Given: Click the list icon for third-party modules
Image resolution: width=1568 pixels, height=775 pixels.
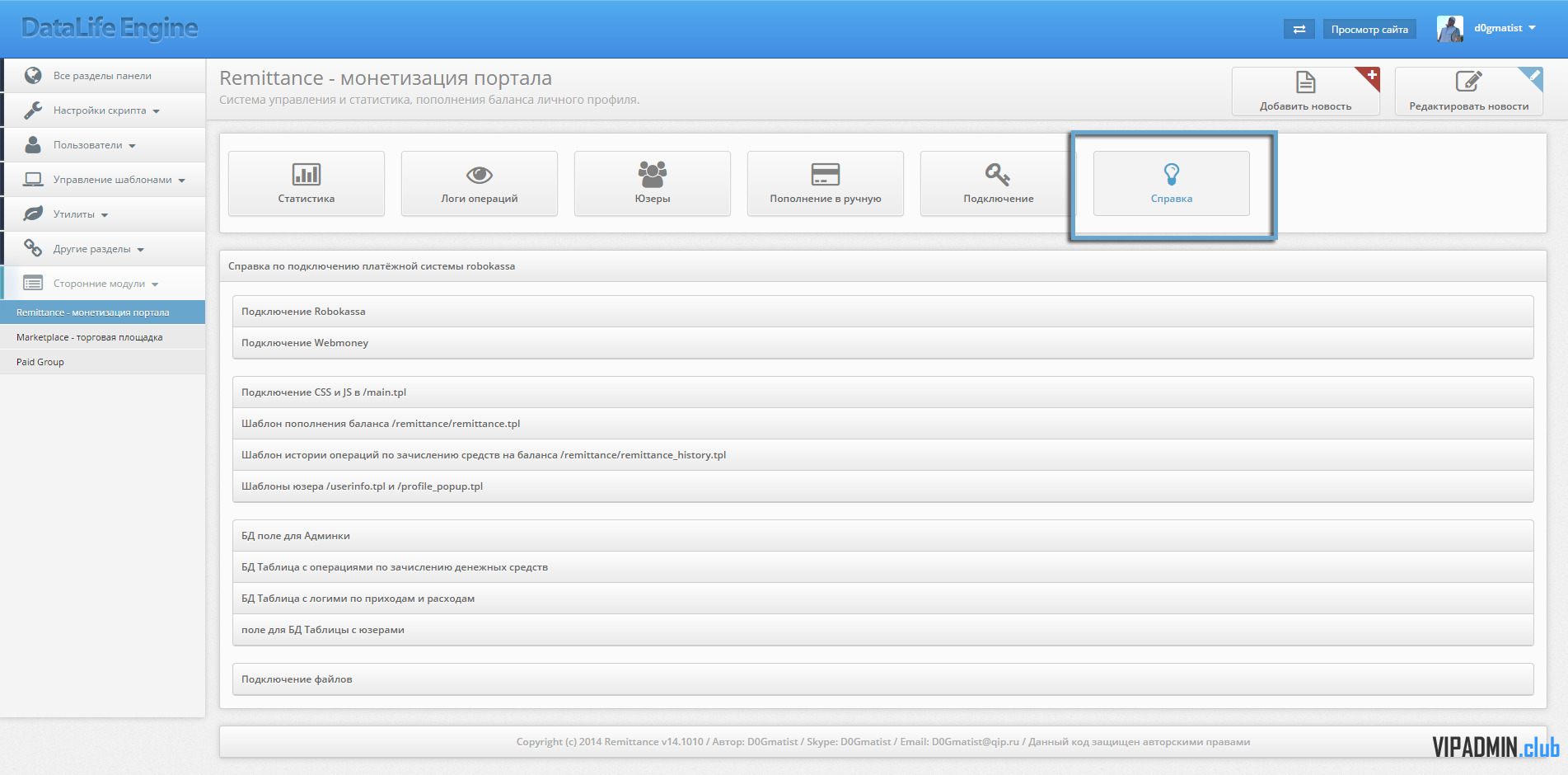Looking at the screenshot, I should (33, 283).
